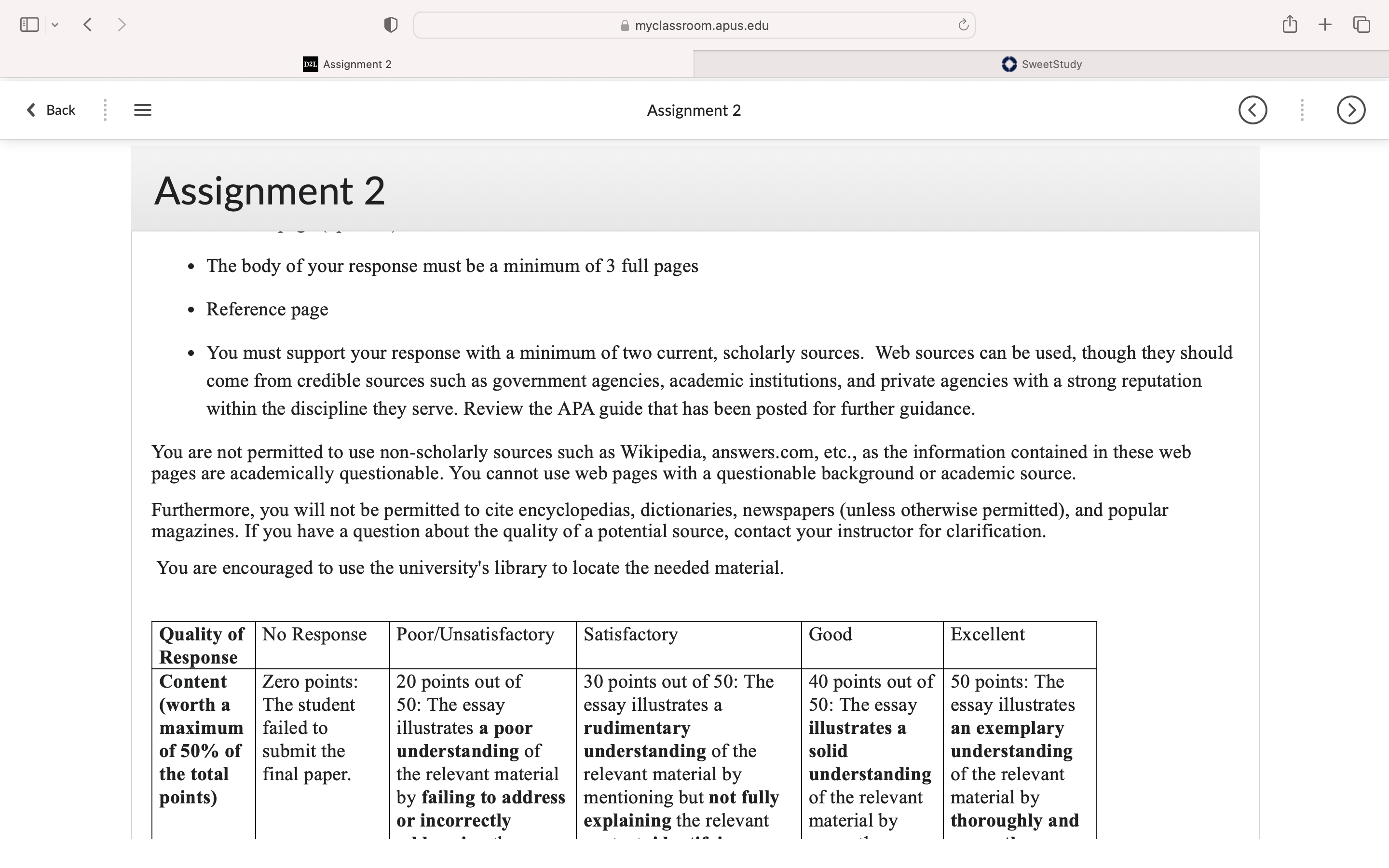Go to next content with circled right arrow
Screen dimensions: 1389x868
(x=1351, y=110)
